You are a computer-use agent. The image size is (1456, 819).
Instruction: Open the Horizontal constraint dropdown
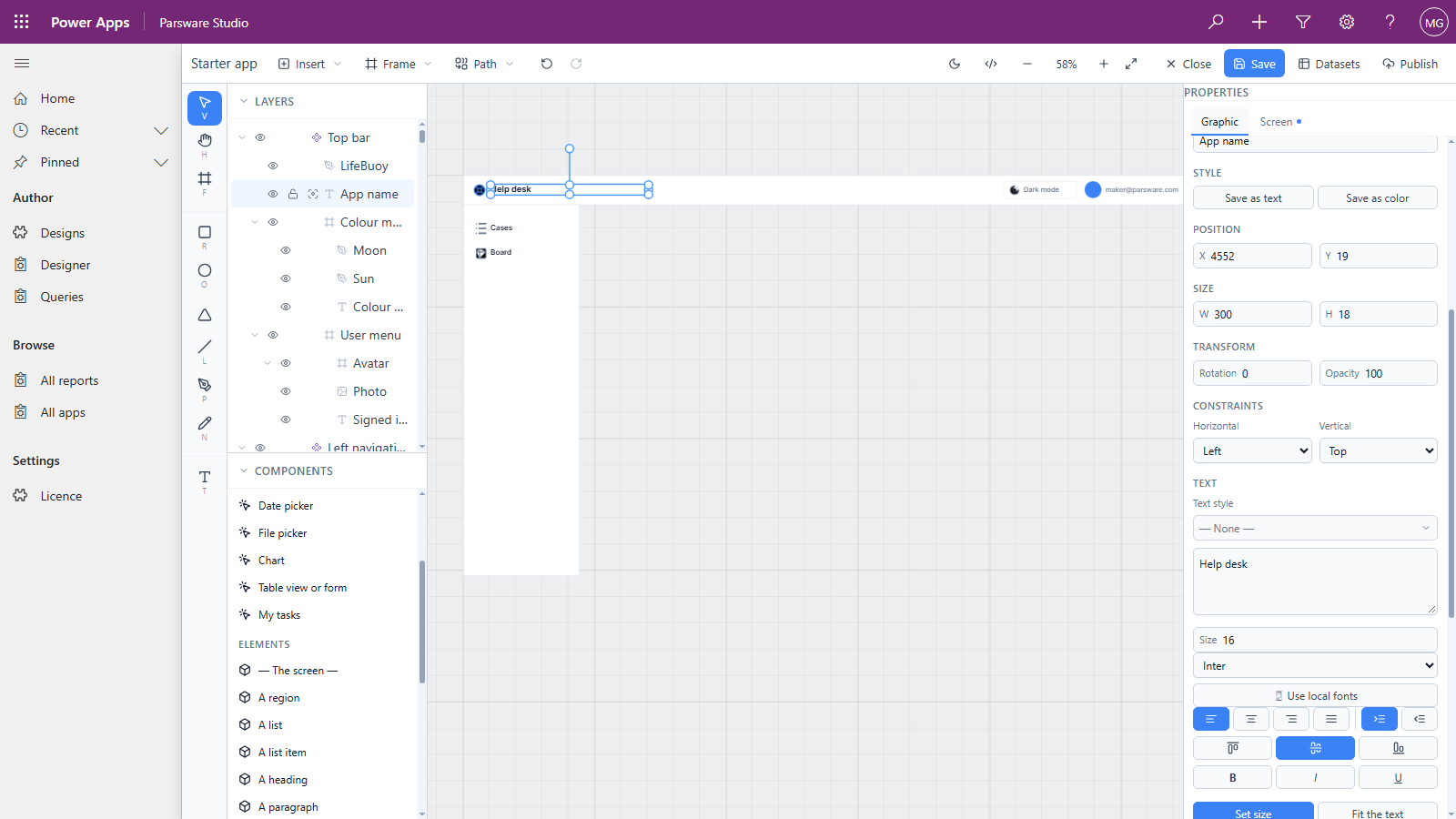pyautogui.click(x=1252, y=450)
